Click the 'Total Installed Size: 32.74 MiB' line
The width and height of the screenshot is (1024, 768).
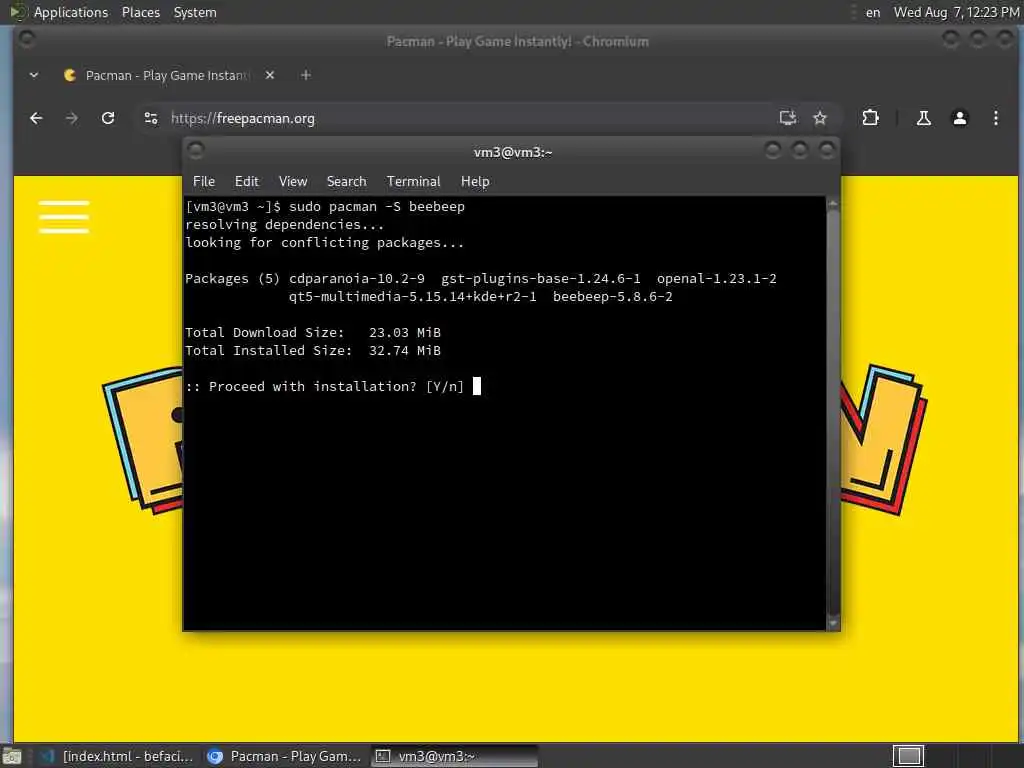(313, 351)
